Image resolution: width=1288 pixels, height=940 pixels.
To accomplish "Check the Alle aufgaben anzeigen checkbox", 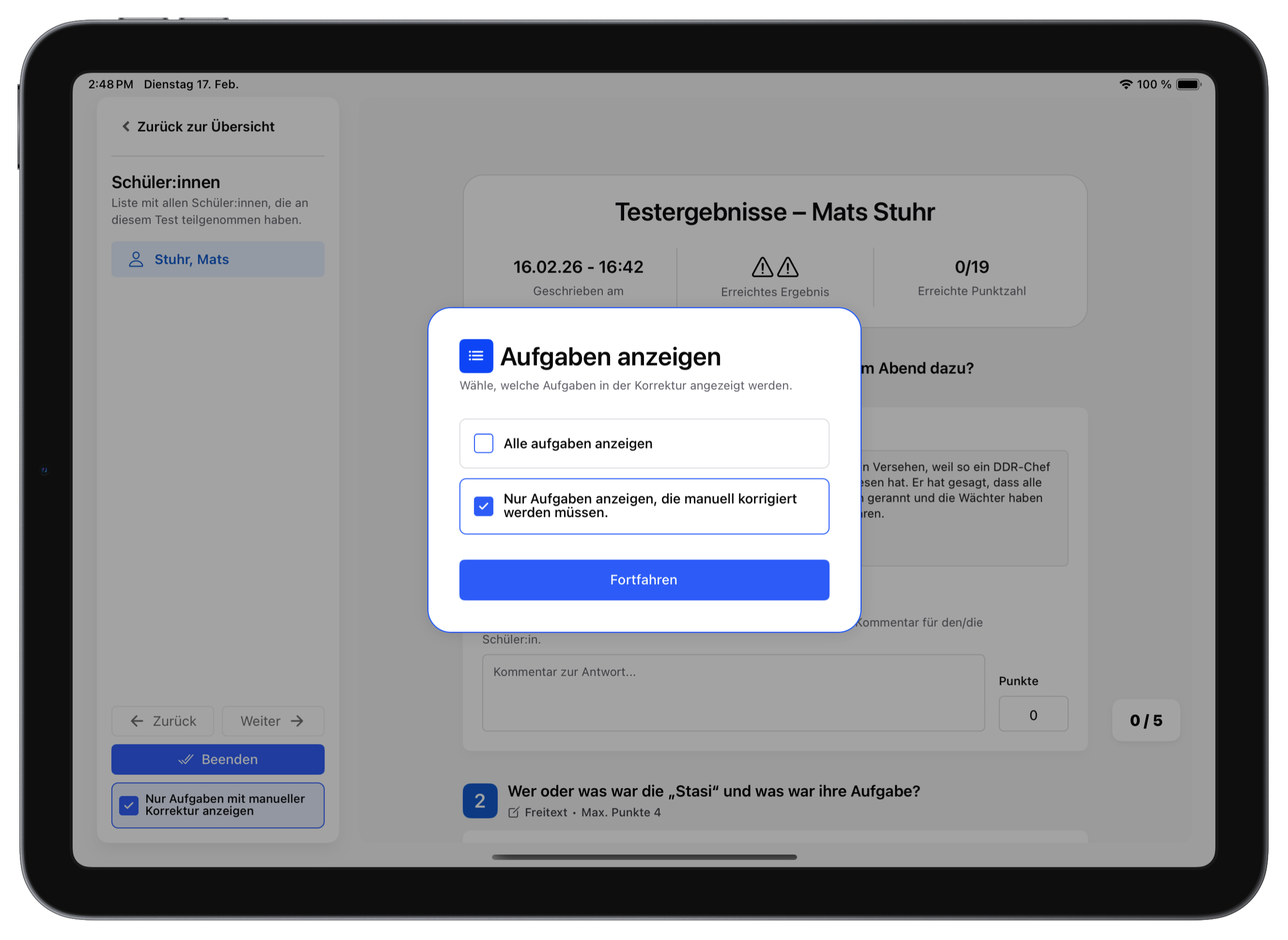I will [483, 443].
